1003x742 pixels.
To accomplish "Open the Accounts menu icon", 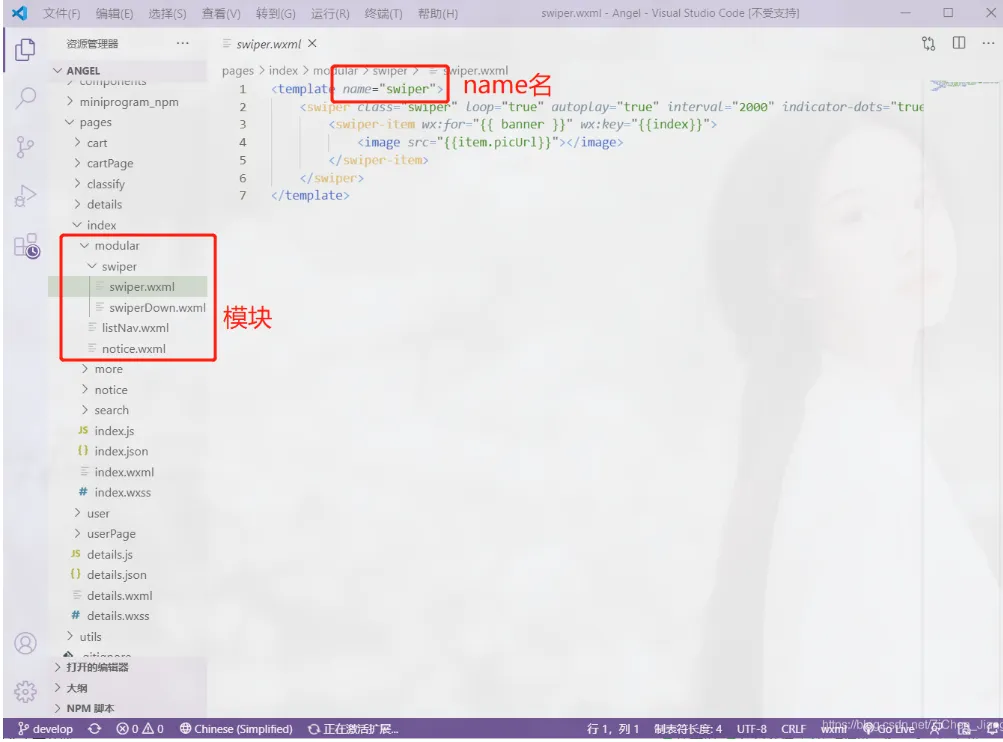I will point(25,643).
